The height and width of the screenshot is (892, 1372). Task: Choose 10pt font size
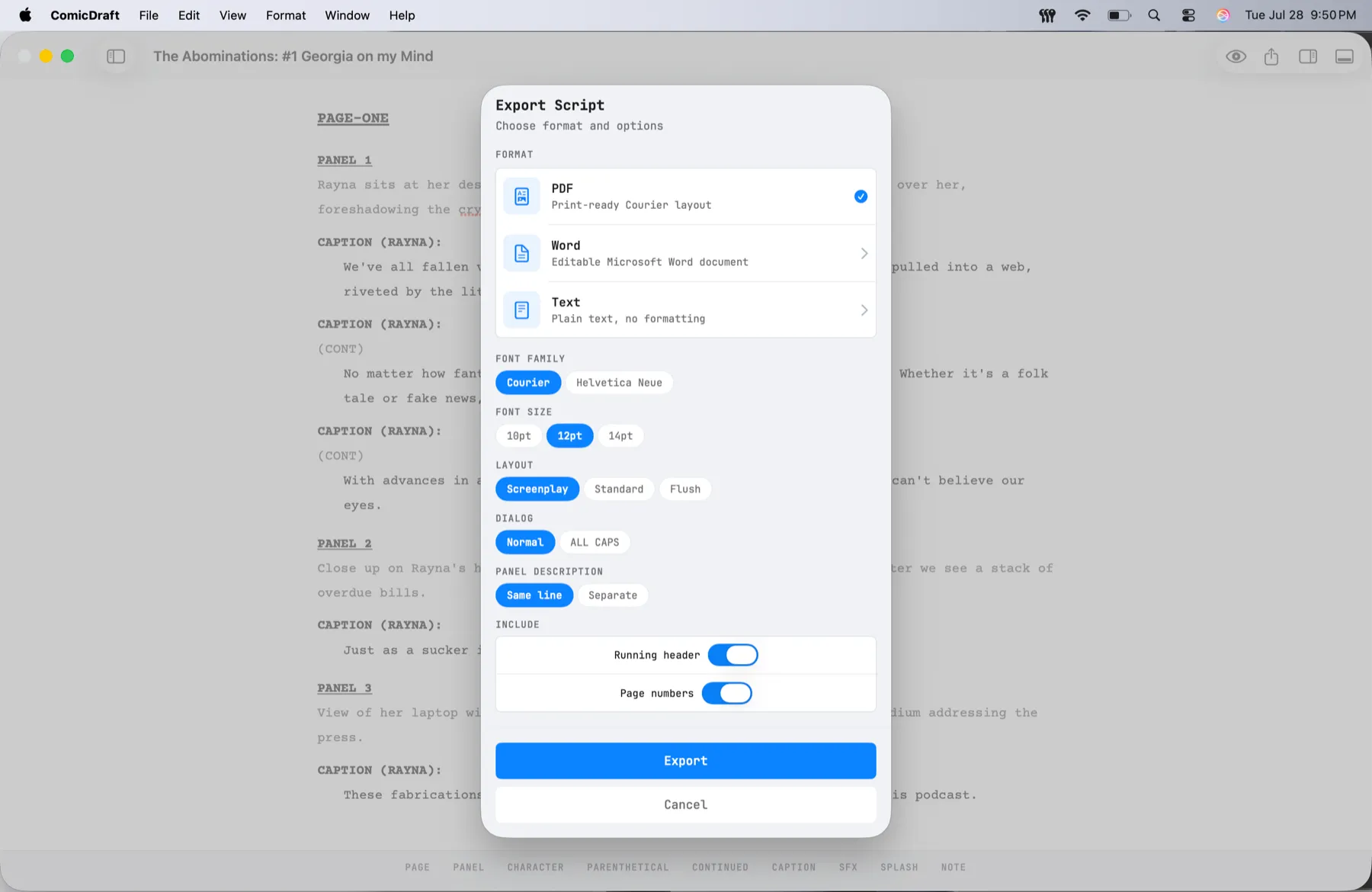pyautogui.click(x=519, y=436)
